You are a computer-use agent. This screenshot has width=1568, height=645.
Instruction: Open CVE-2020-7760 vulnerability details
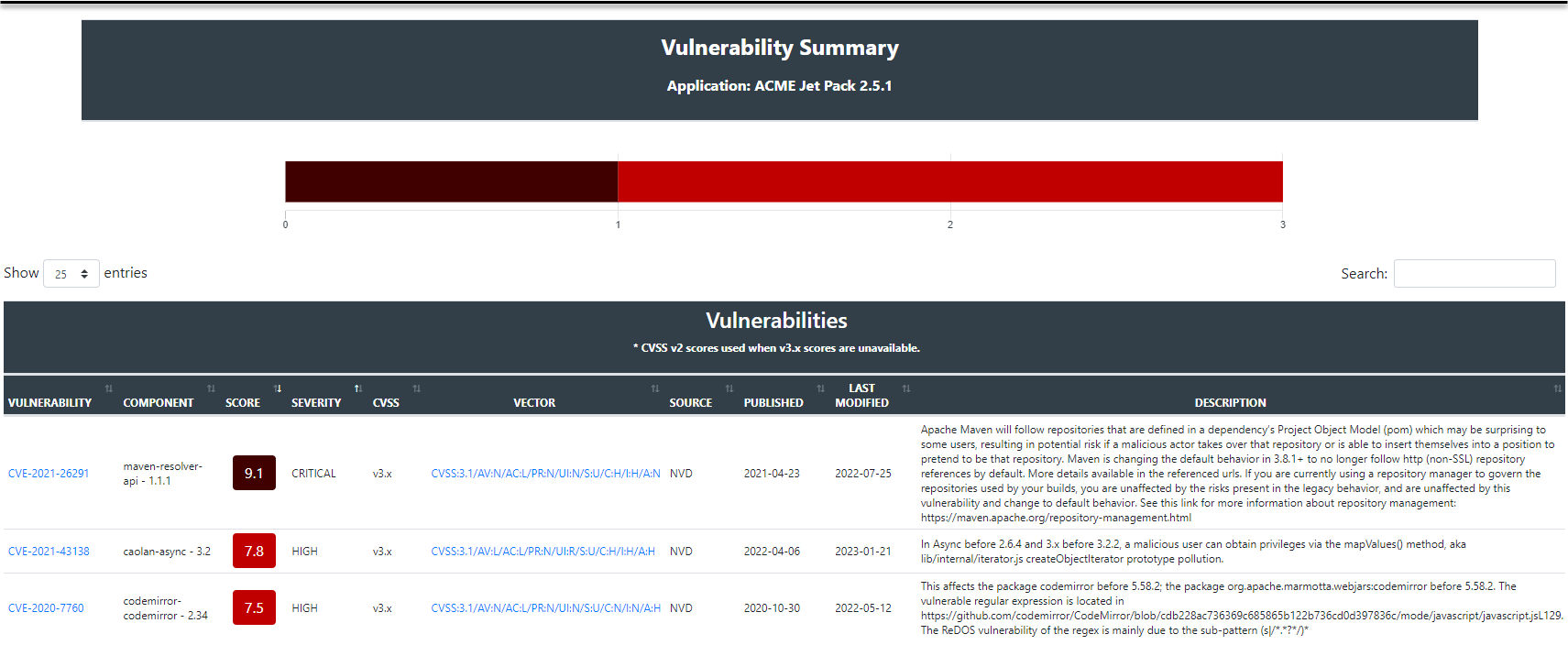pyautogui.click(x=46, y=607)
